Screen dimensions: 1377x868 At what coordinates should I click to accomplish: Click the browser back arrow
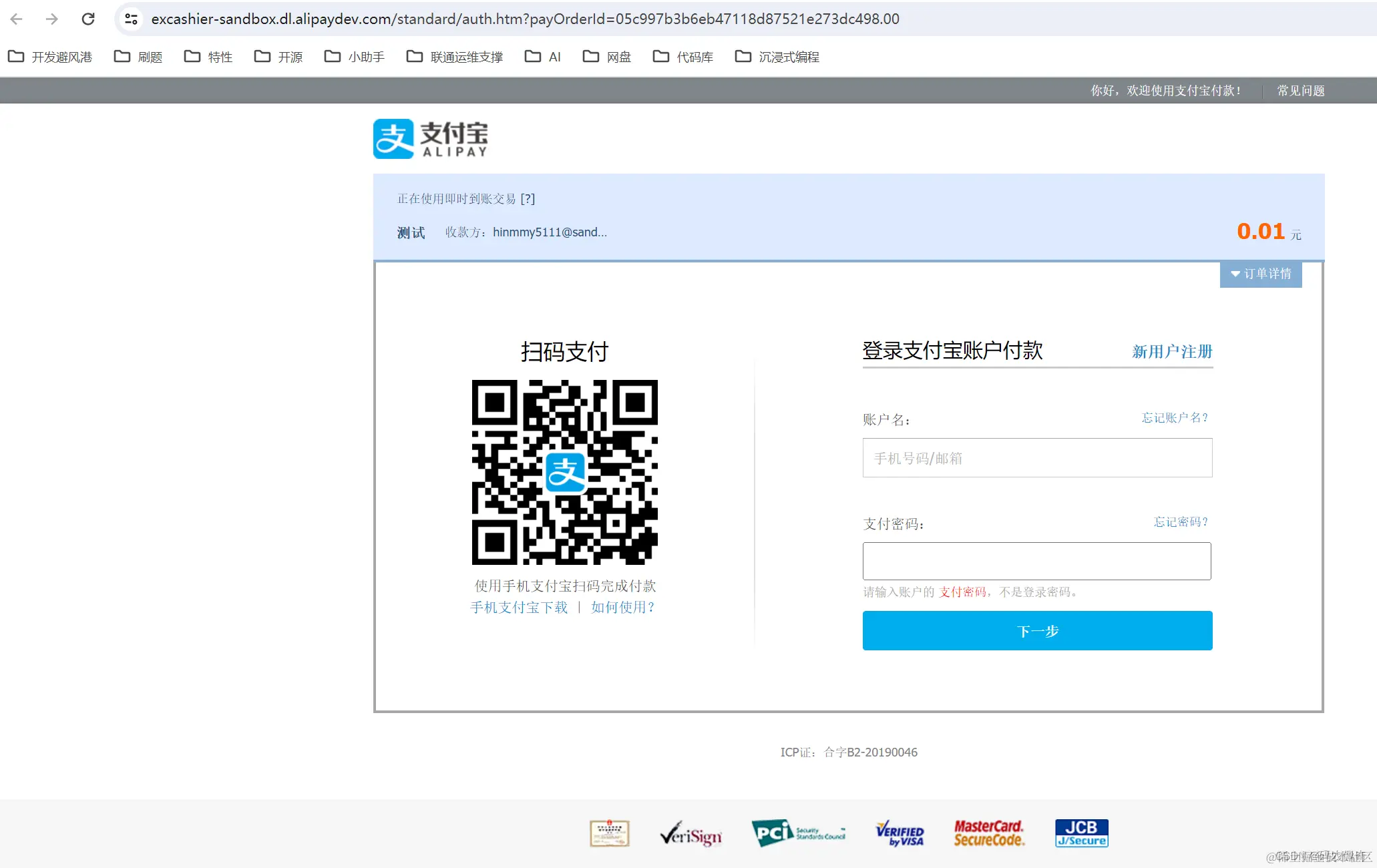click(17, 19)
